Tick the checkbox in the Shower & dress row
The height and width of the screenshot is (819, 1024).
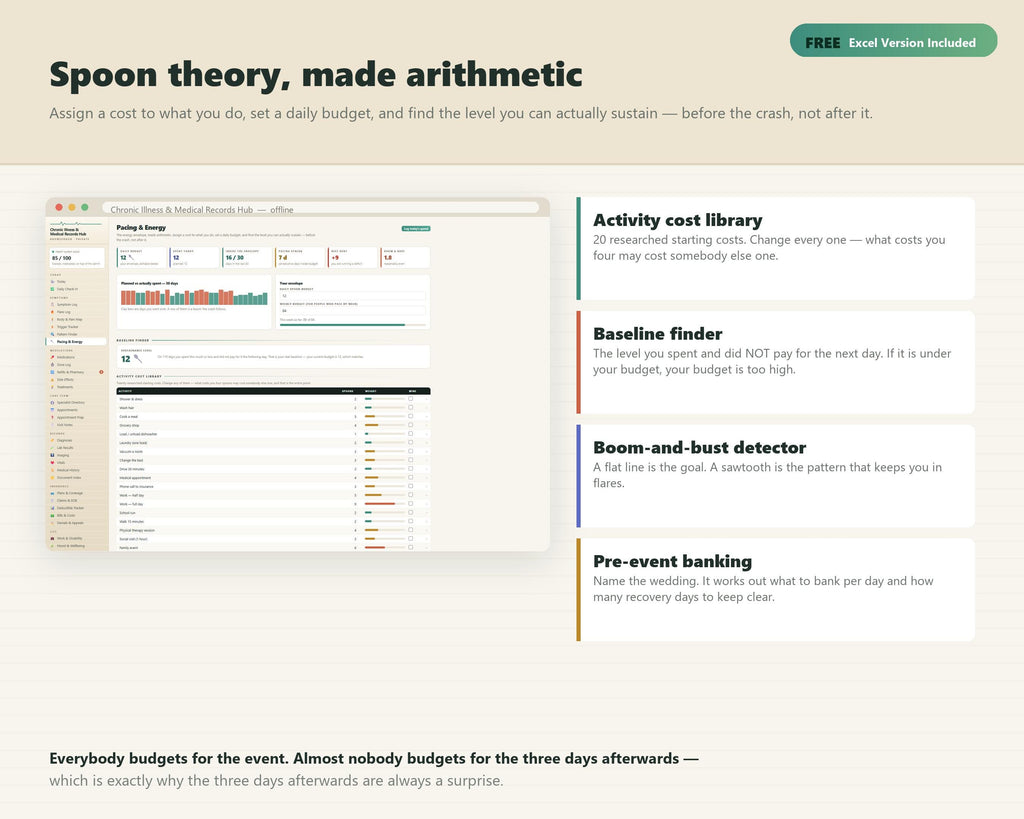click(411, 398)
